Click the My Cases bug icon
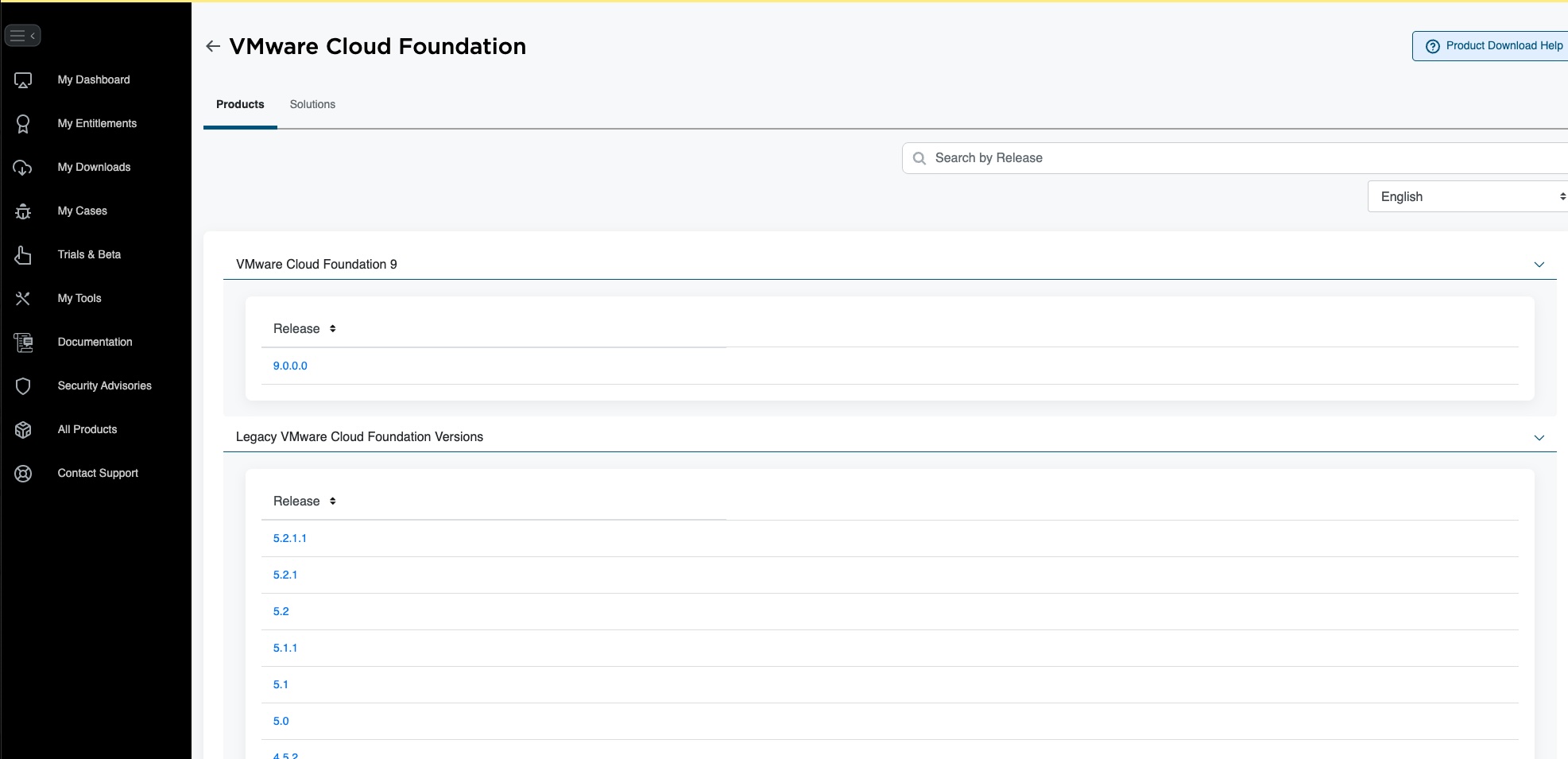1568x759 pixels. pyautogui.click(x=23, y=211)
